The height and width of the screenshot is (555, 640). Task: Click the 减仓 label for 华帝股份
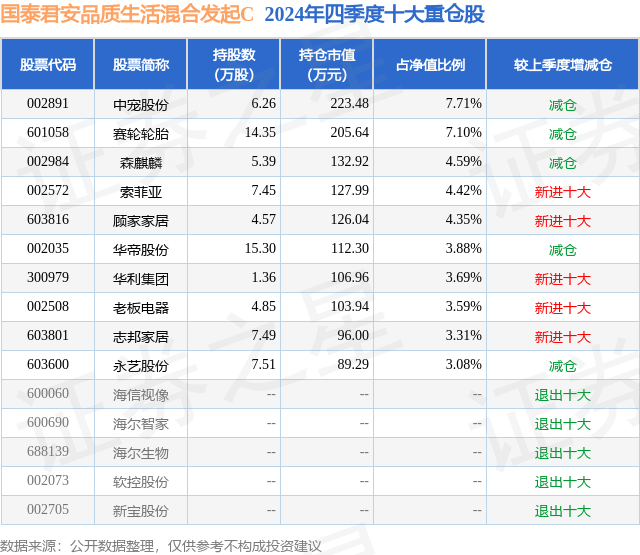point(563,250)
